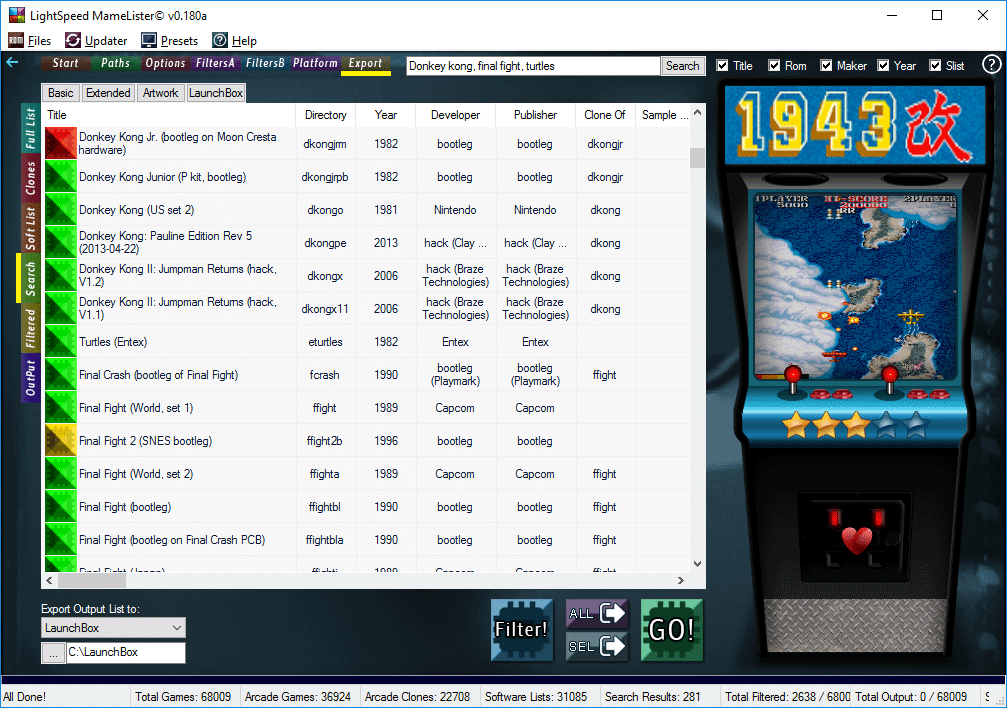
Task: Open the Clones side tab
Action: (30, 178)
